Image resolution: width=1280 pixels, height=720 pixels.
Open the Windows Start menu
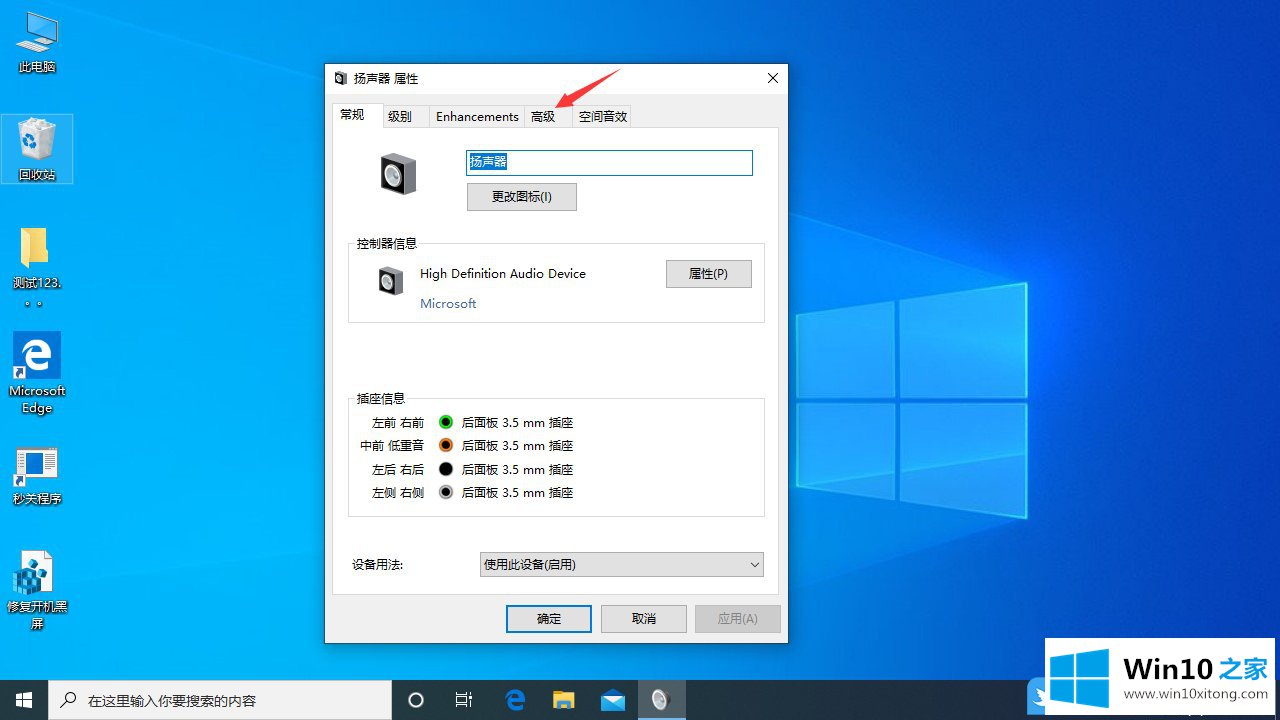click(x=24, y=700)
